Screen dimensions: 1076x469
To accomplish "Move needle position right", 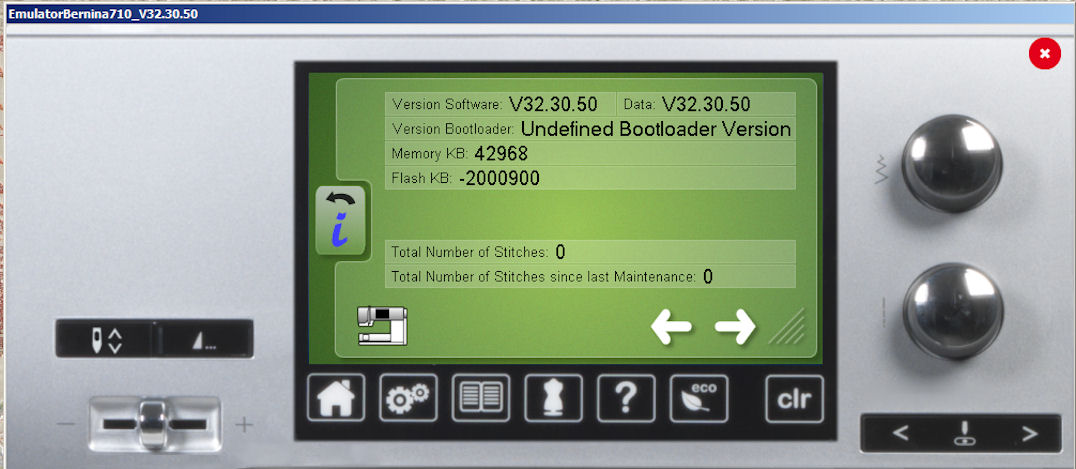I will (1028, 433).
